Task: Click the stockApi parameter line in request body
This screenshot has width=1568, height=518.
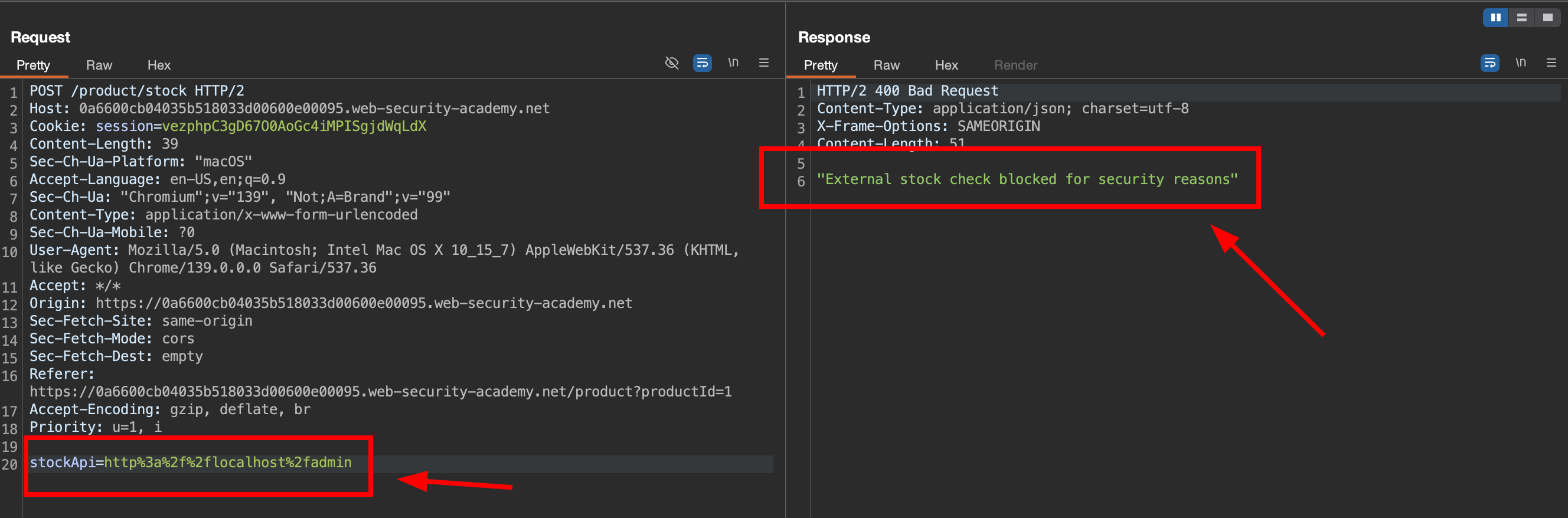Action: tap(191, 463)
